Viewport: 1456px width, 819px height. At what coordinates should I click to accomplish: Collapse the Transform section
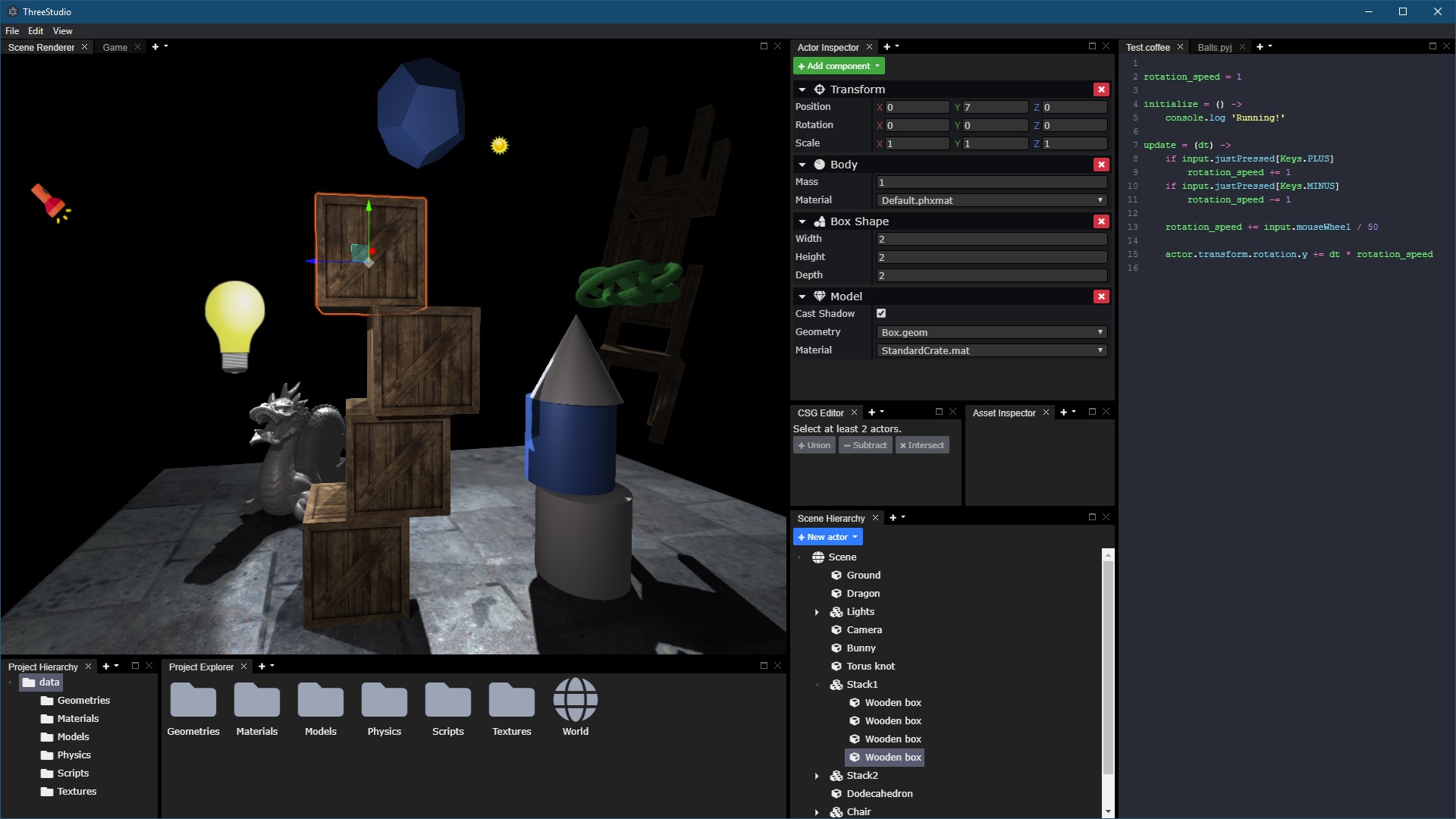pyautogui.click(x=802, y=89)
